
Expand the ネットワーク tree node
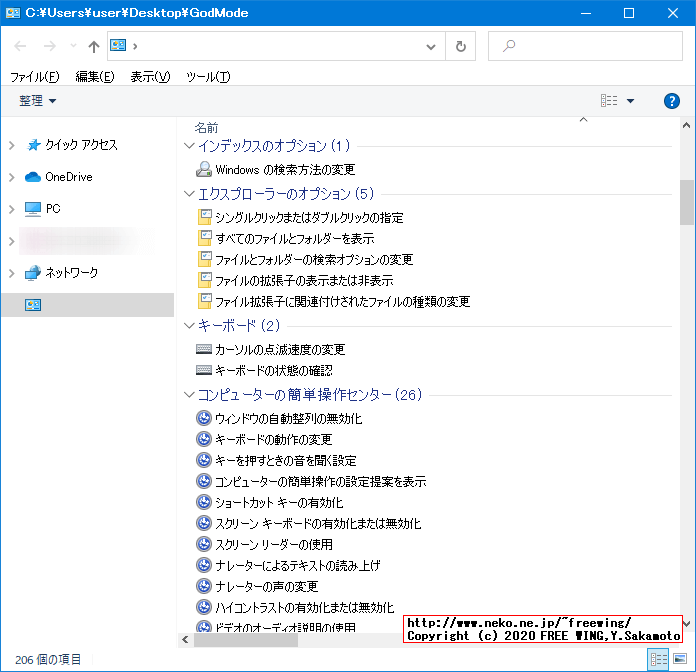tap(12, 273)
